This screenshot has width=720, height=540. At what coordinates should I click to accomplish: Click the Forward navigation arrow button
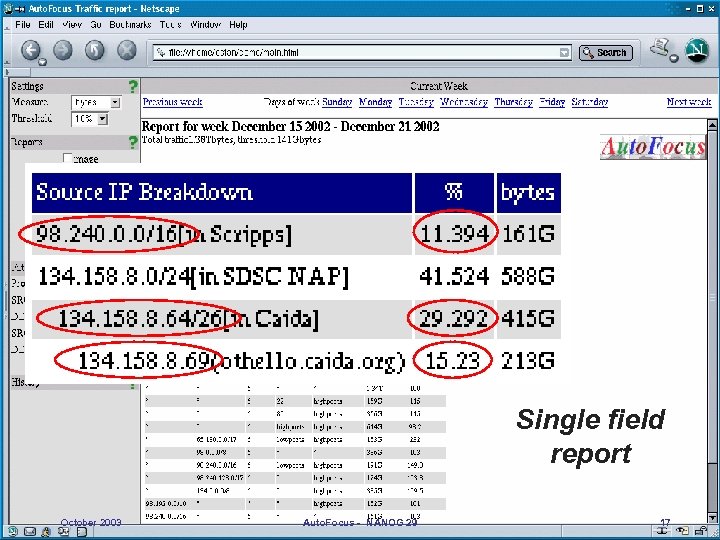[x=63, y=50]
